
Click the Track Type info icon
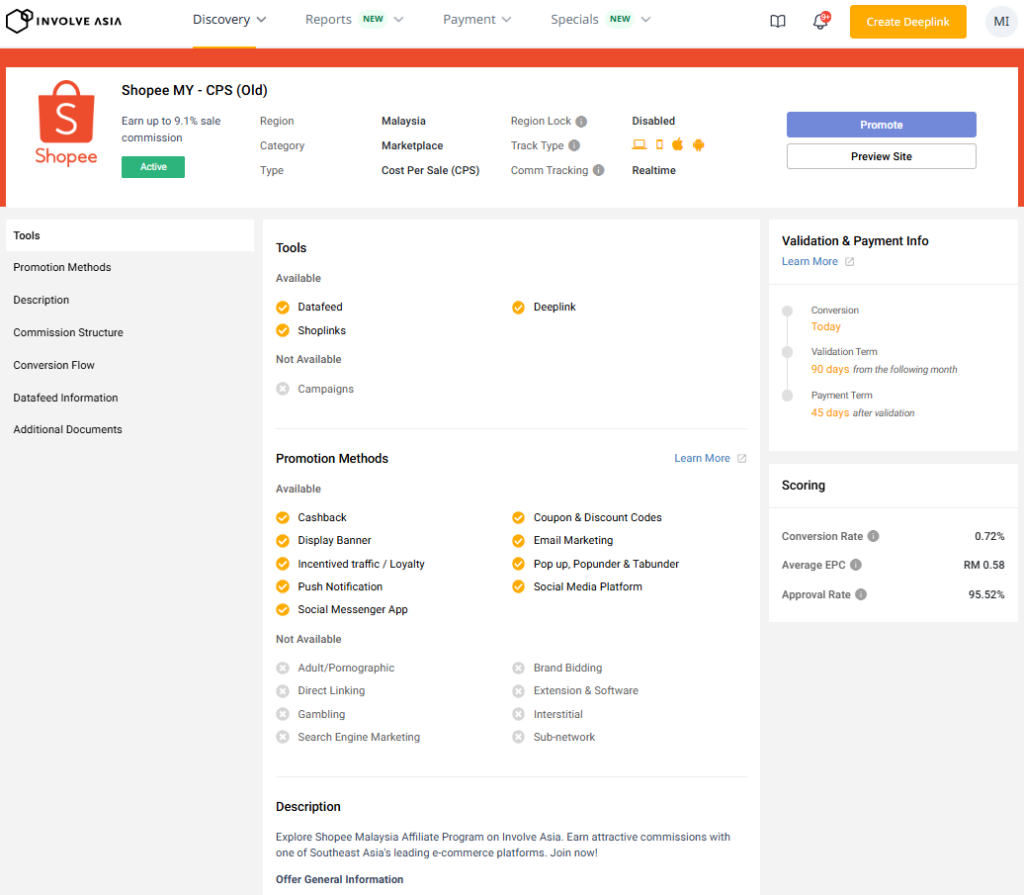point(574,146)
